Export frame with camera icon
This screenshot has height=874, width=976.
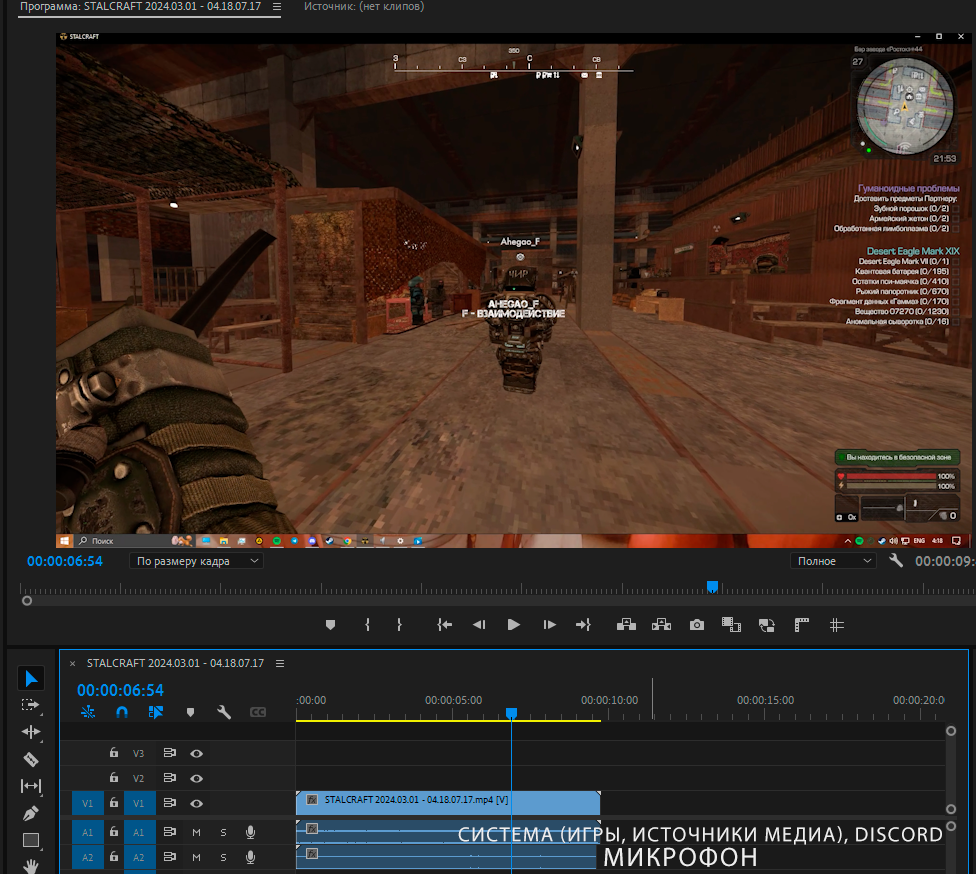(x=697, y=625)
